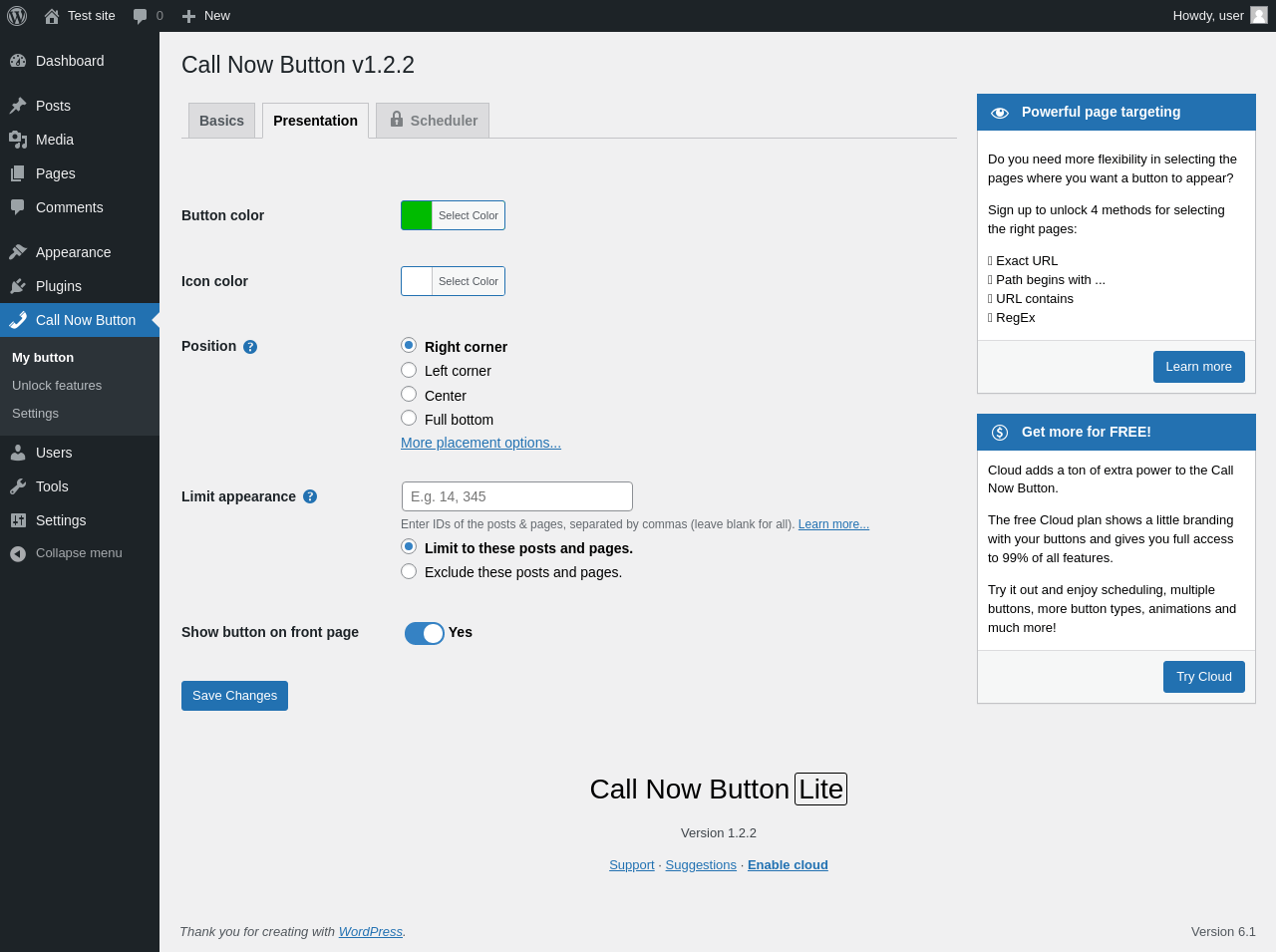
Task: Open Unlock features submenu item
Action: [57, 386]
